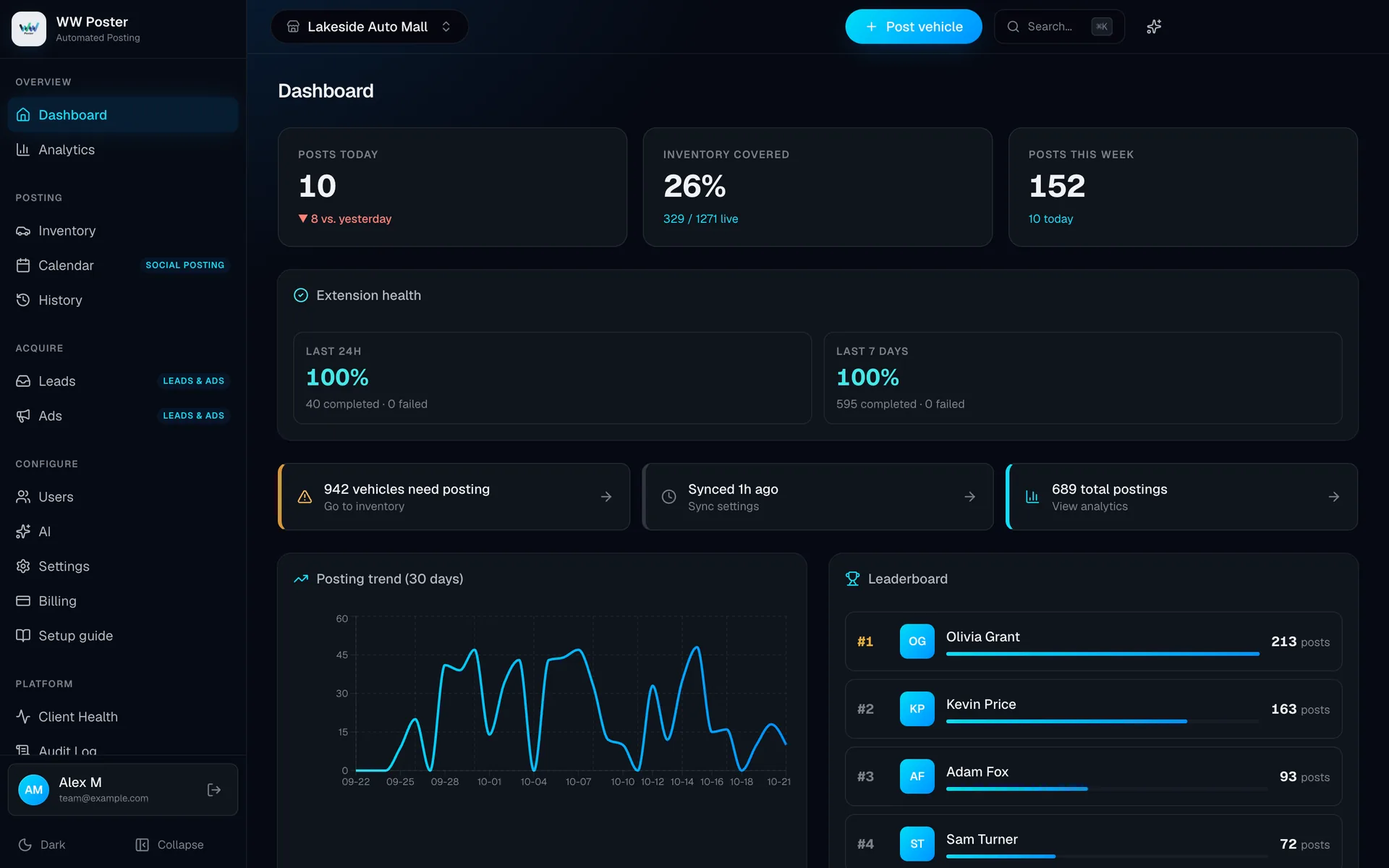Click the Posting trend arrow icon
The image size is (1389, 868).
pos(301,579)
